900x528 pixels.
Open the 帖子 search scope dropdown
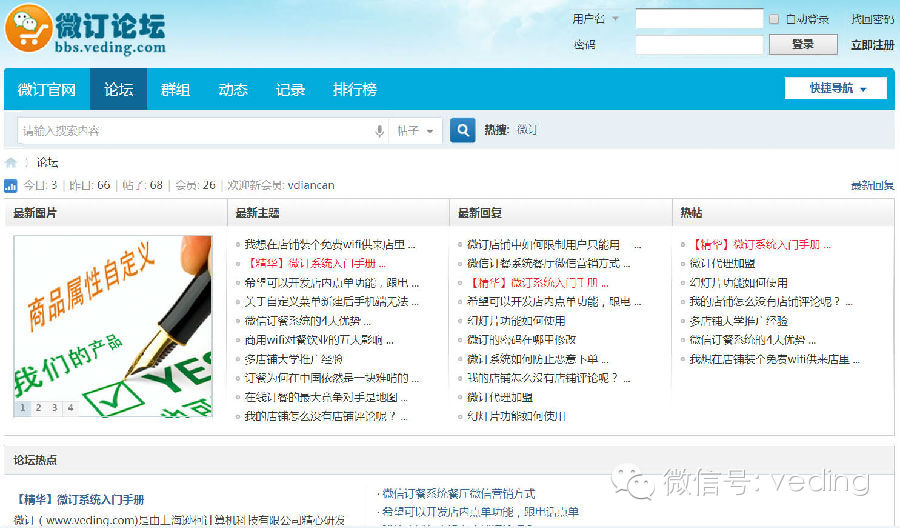(415, 131)
